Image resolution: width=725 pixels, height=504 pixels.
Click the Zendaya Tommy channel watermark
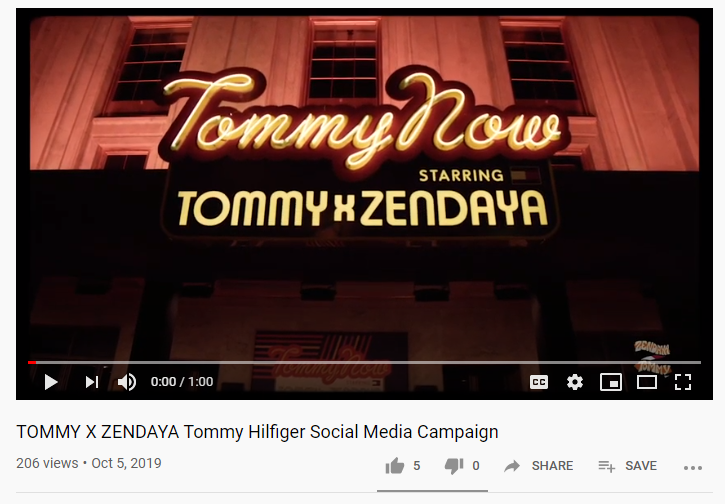click(652, 357)
